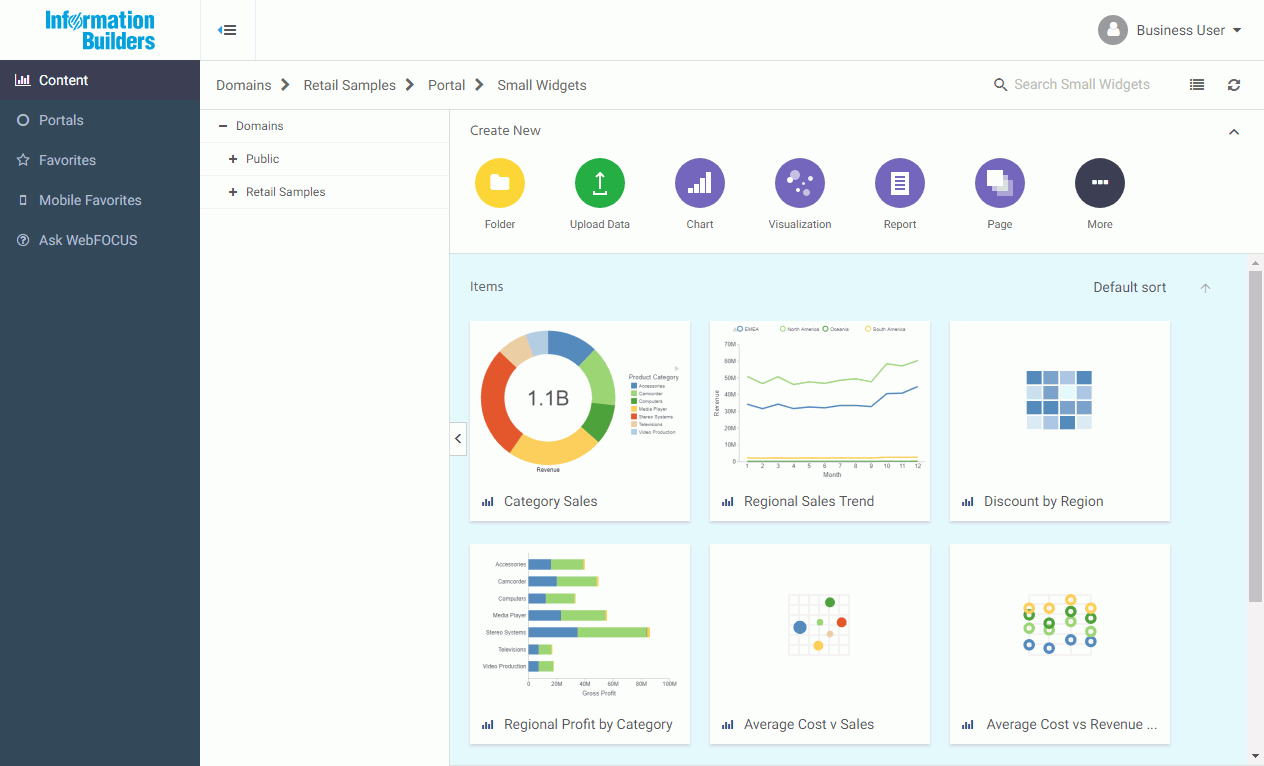Click the Business User avatar icon

pos(1113,30)
